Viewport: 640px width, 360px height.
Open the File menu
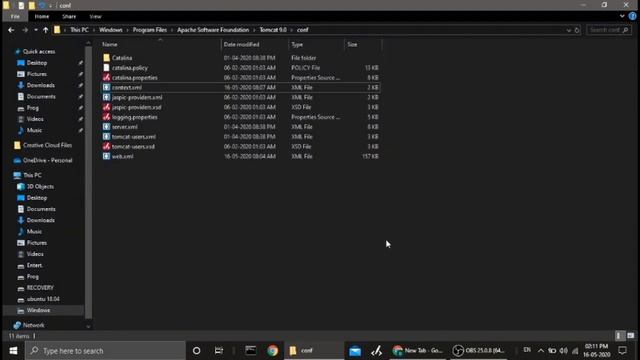tap(15, 16)
